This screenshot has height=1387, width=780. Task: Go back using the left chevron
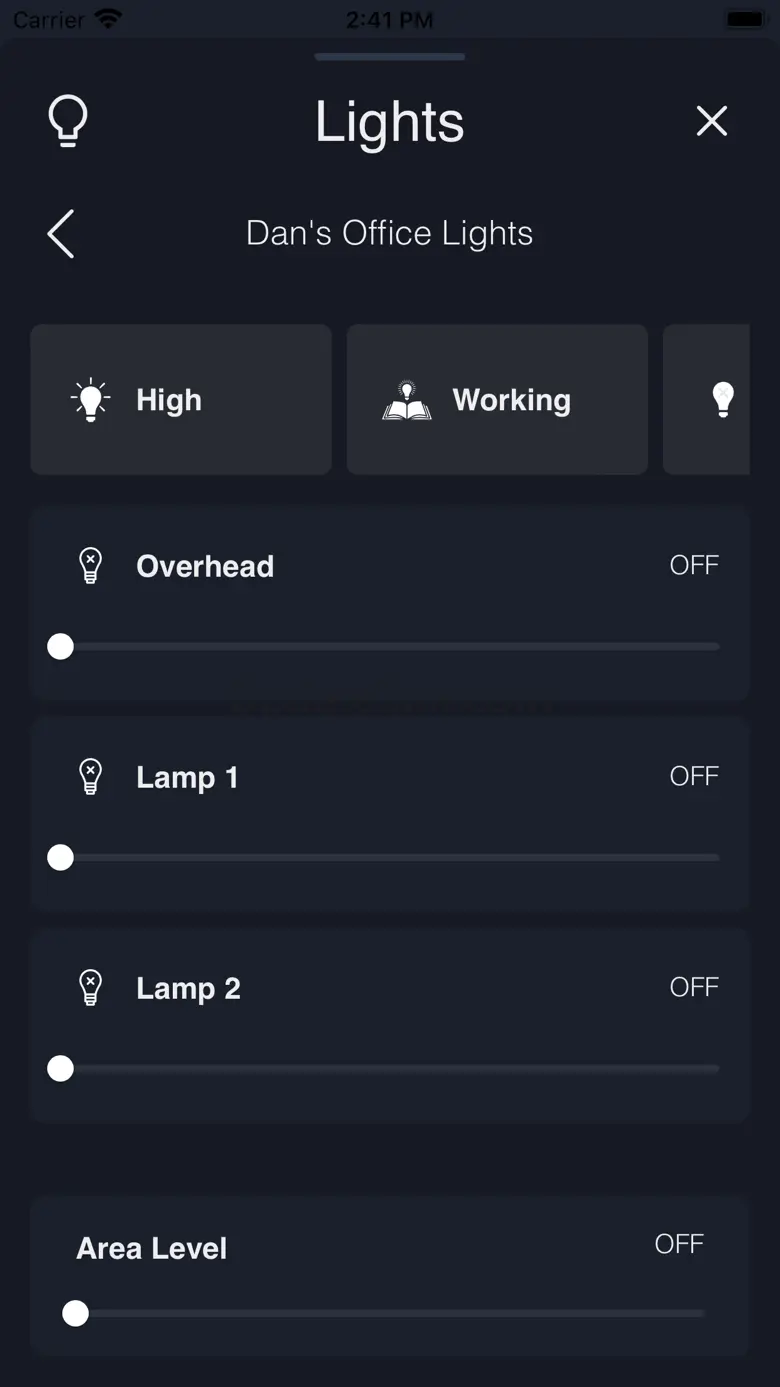(61, 234)
